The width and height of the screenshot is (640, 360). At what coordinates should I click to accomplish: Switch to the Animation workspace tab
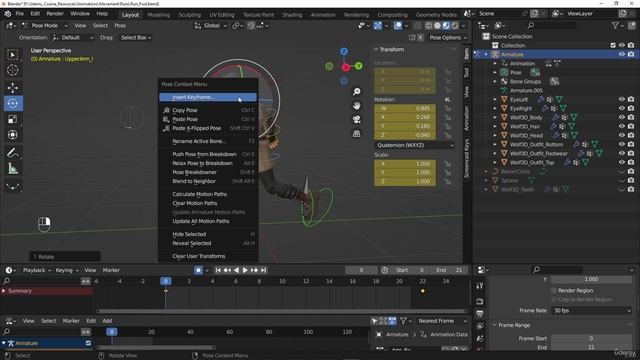[323, 15]
